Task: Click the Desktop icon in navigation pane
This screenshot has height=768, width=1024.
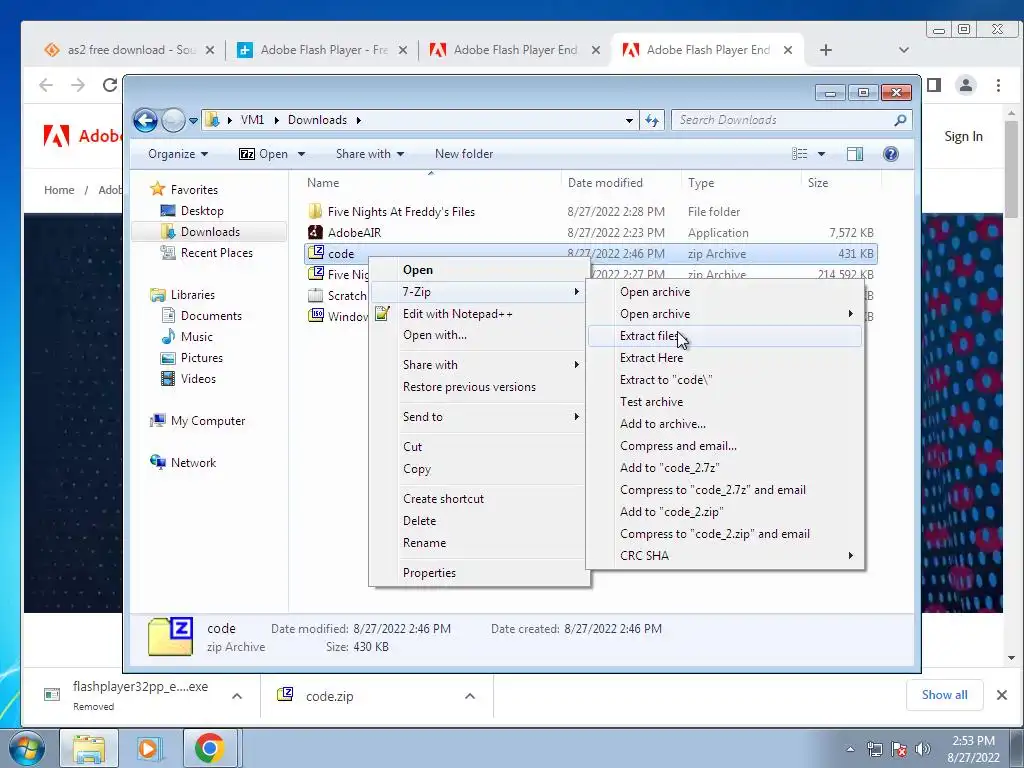Action: click(168, 210)
